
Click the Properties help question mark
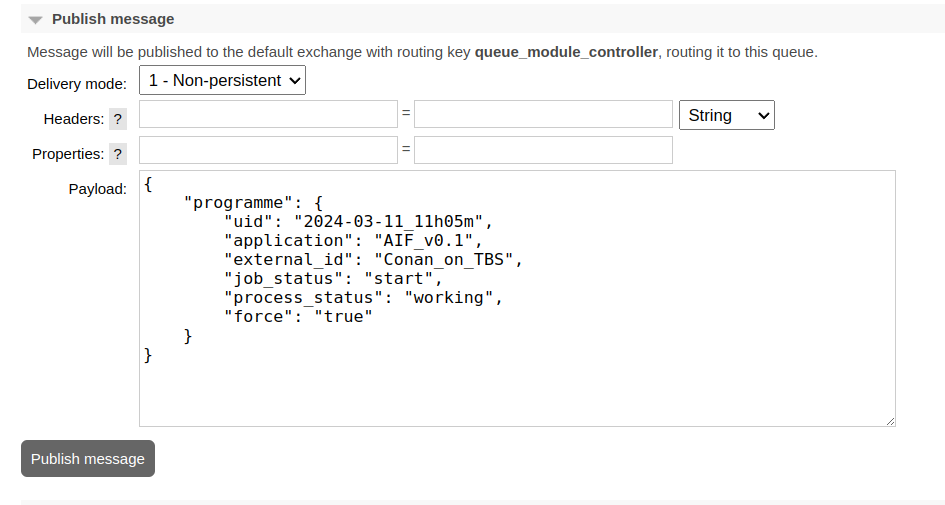tap(118, 154)
